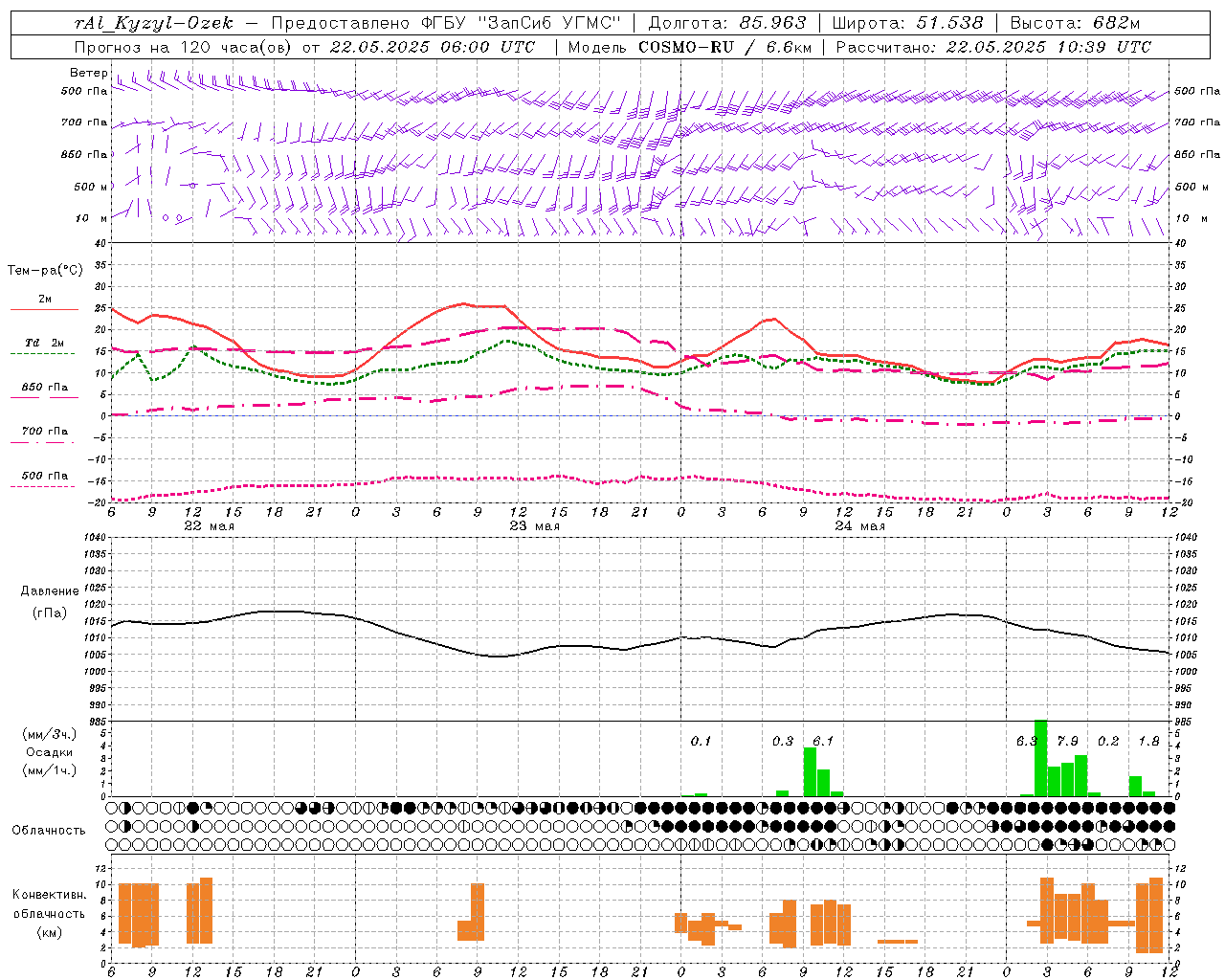This screenshot has height=980, width=1225.
Task: Click the '700 гПа' temperature legend entry
Action: click(x=45, y=432)
